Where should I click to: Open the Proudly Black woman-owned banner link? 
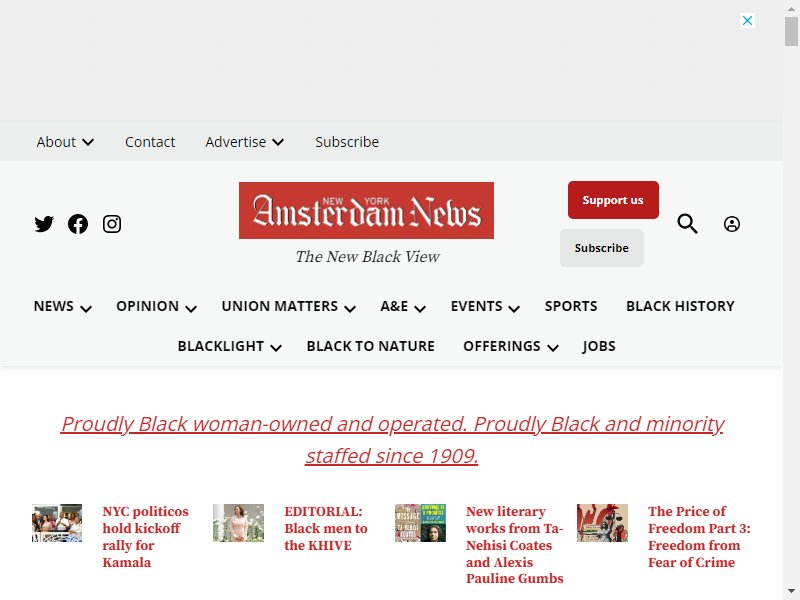[392, 439]
